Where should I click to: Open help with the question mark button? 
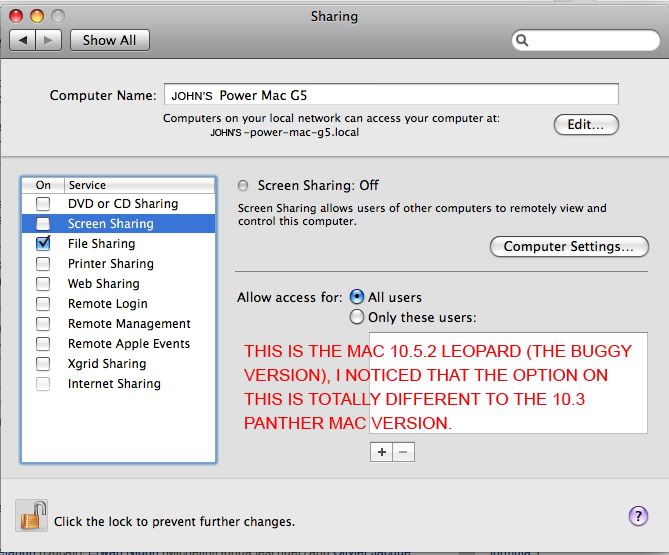tap(638, 516)
